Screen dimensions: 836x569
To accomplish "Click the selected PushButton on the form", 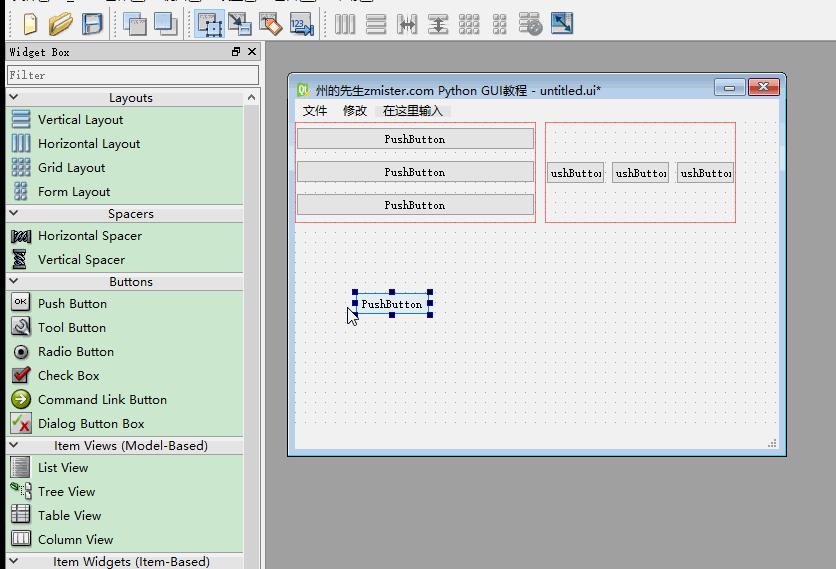I will pyautogui.click(x=392, y=304).
